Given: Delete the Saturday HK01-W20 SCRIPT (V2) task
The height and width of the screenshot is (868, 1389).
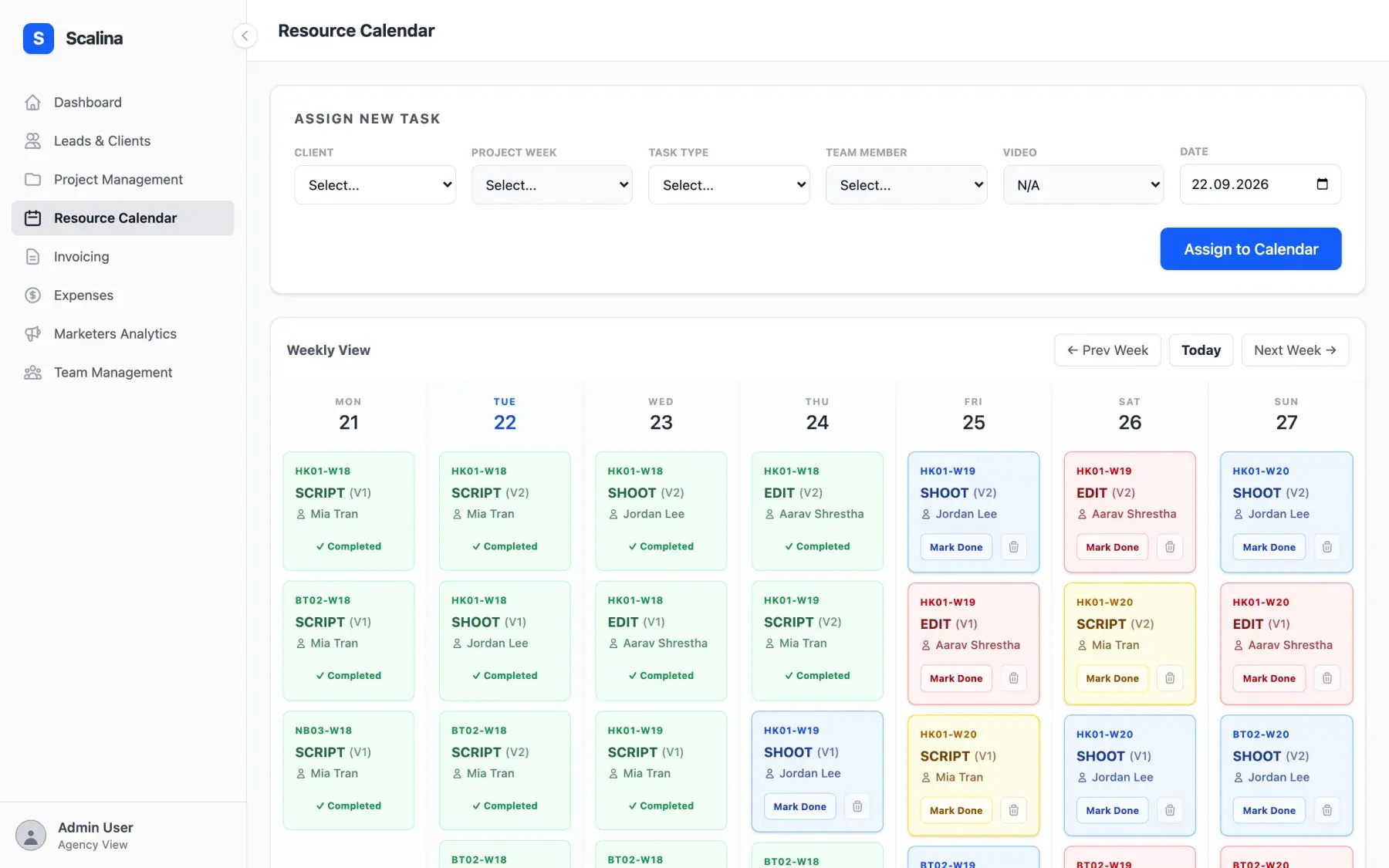Looking at the screenshot, I should (1170, 678).
